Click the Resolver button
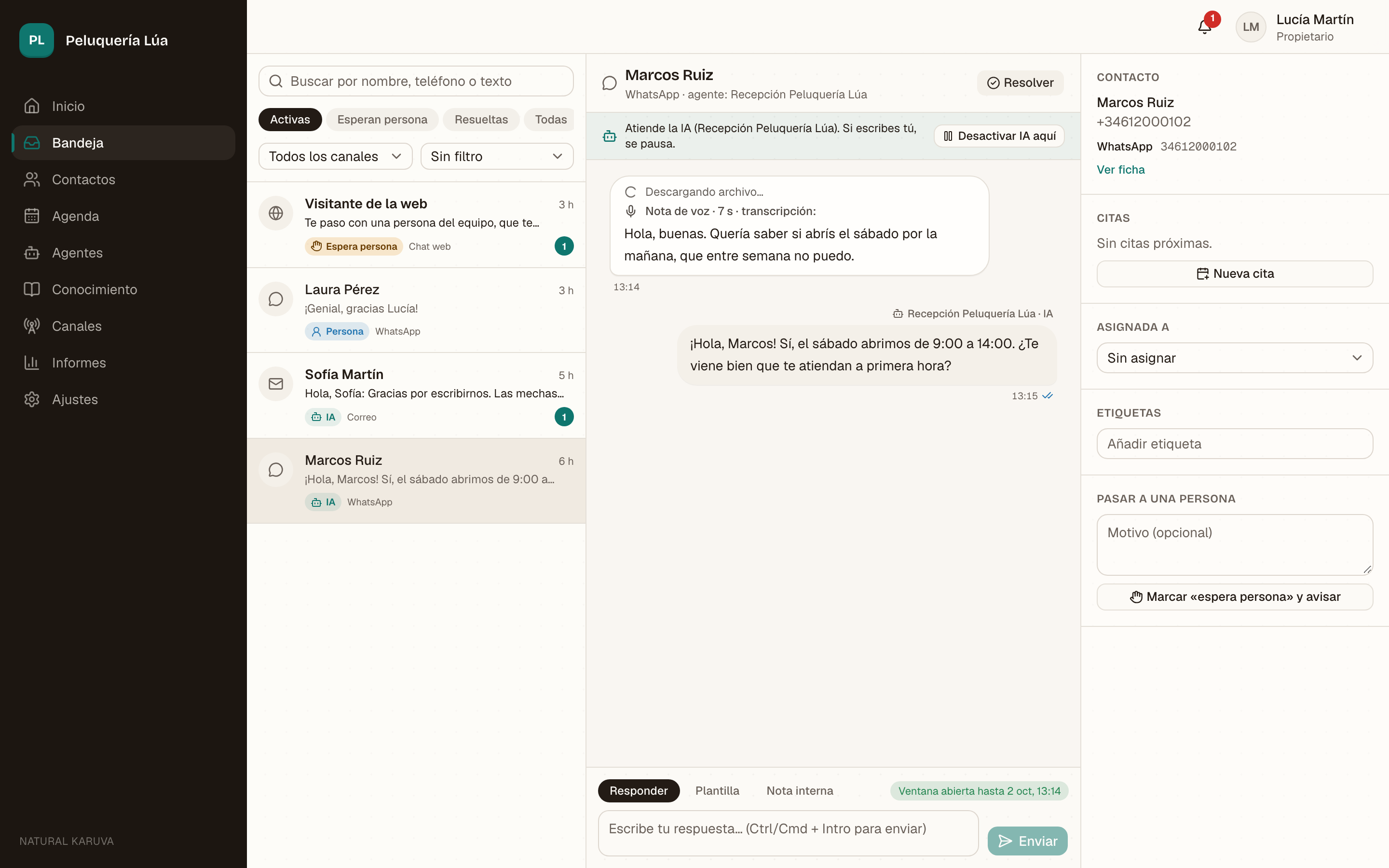 pyautogui.click(x=1020, y=82)
